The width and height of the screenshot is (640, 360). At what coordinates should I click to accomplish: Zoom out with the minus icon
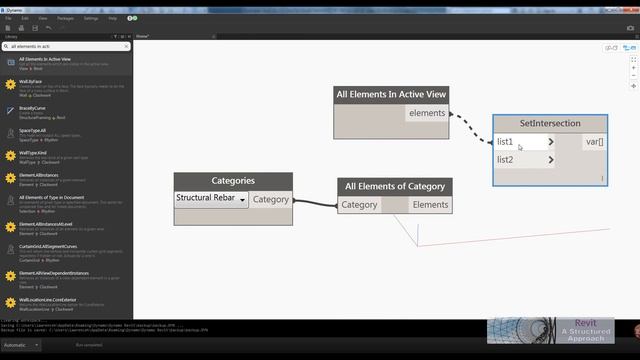[633, 76]
